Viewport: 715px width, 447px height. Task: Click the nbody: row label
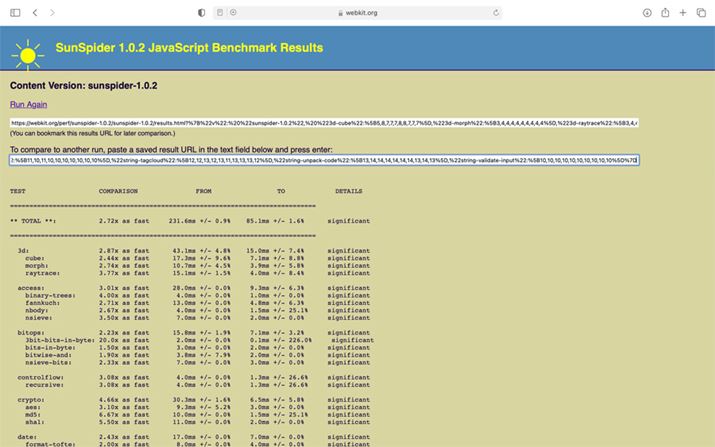coord(36,310)
